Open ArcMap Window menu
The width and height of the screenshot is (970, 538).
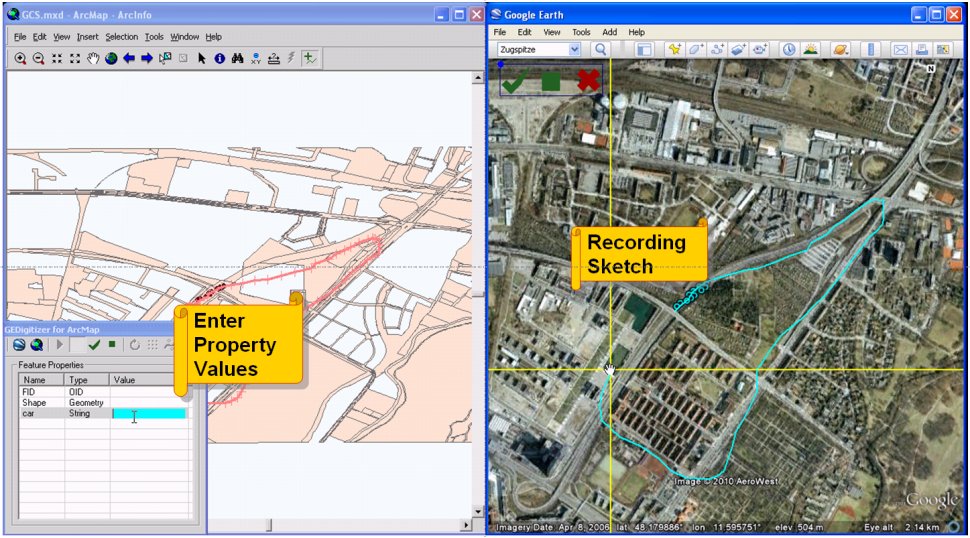[184, 37]
